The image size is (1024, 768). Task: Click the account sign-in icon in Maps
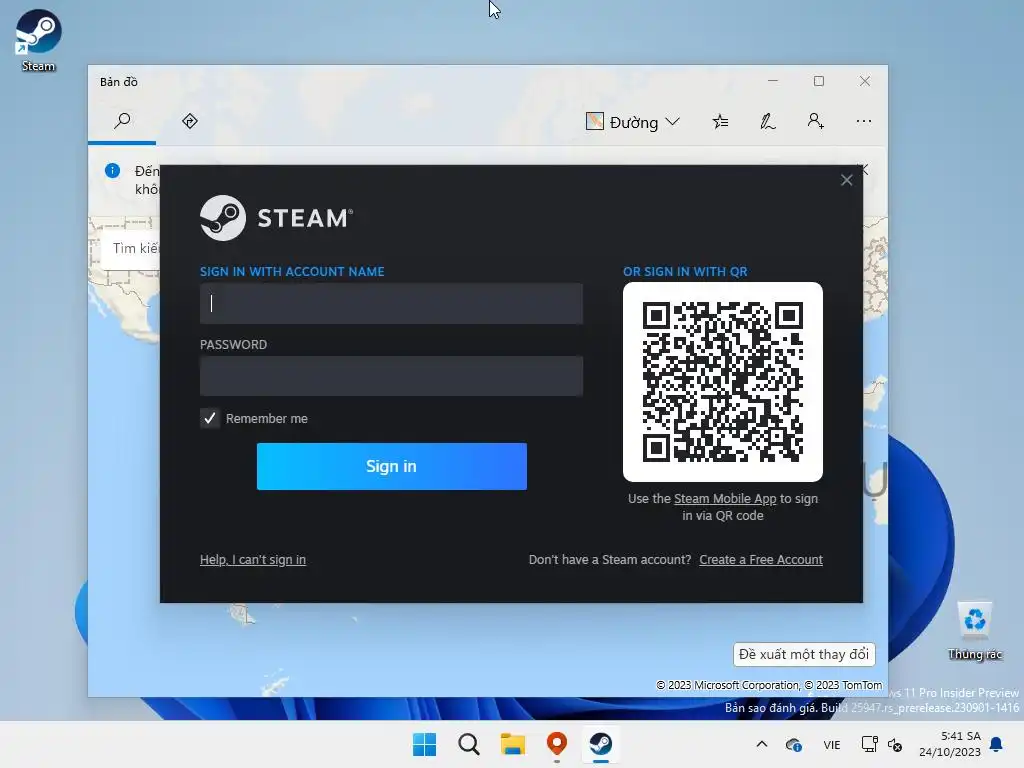coord(815,121)
